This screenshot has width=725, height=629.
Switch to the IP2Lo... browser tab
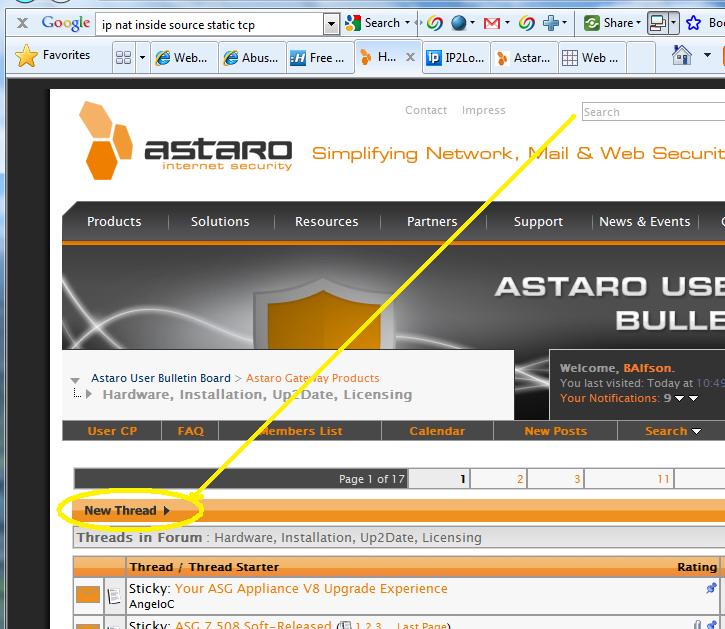pyautogui.click(x=455, y=58)
